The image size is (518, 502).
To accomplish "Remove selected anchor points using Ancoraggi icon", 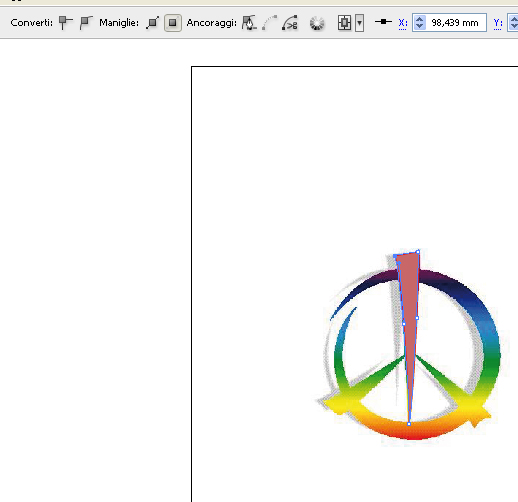I will (249, 23).
